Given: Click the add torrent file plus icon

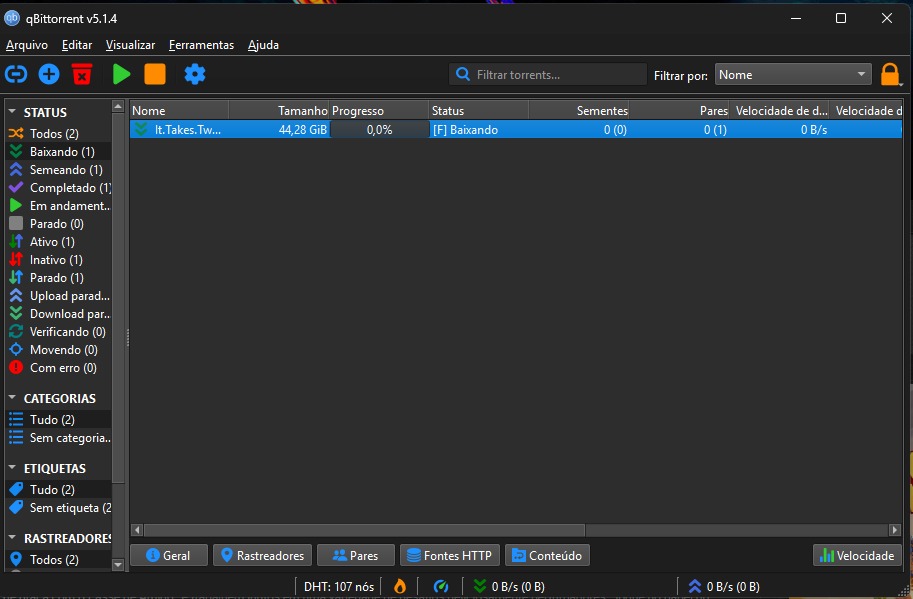Looking at the screenshot, I should point(49,74).
